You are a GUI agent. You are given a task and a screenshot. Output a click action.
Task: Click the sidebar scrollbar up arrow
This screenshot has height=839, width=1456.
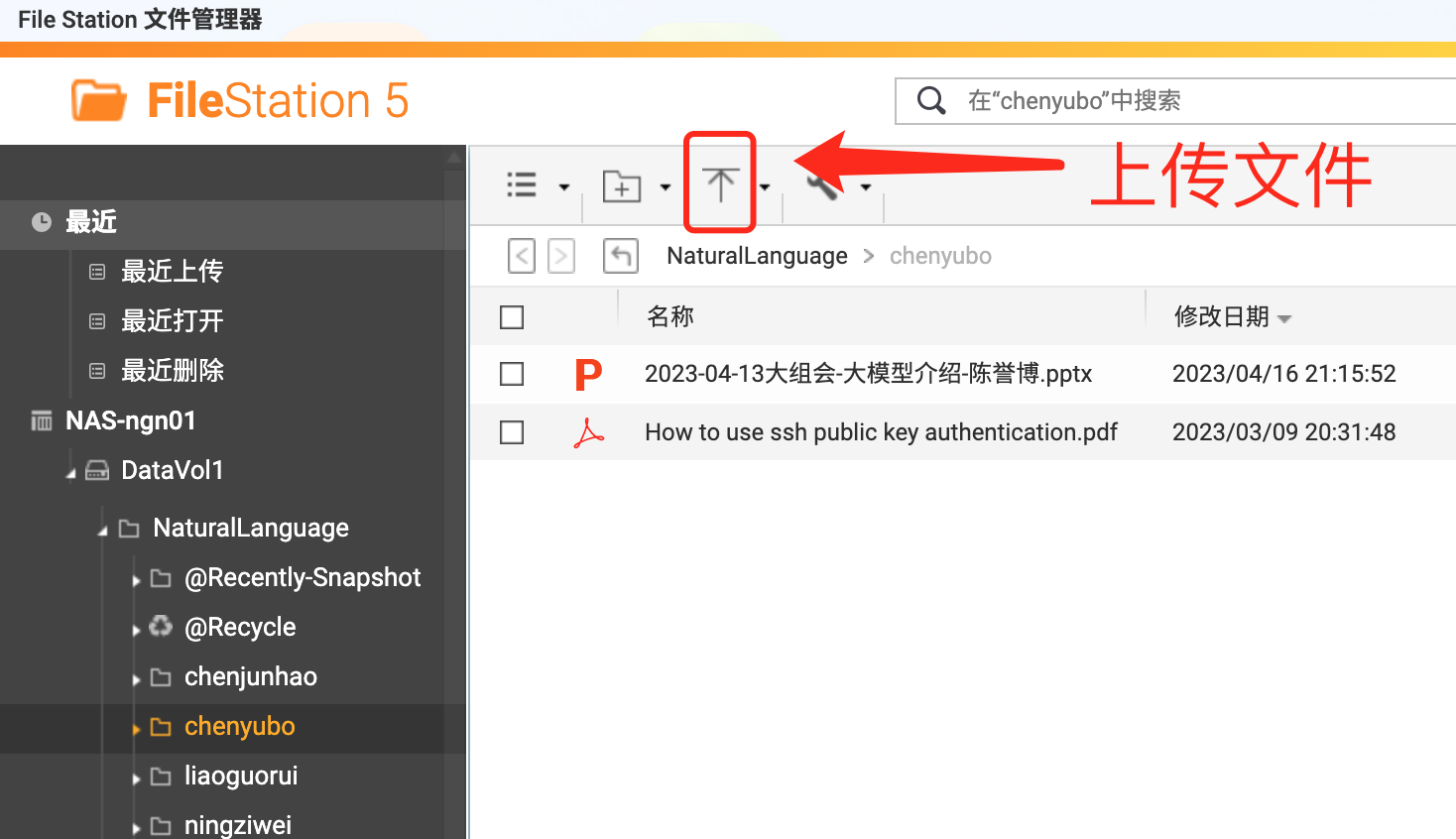(x=454, y=157)
